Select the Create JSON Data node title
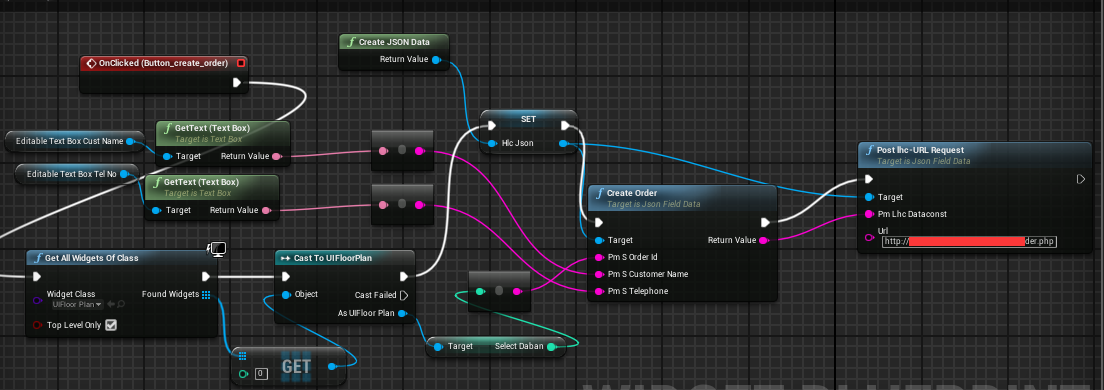Viewport: 1104px width, 390px height. 394,42
